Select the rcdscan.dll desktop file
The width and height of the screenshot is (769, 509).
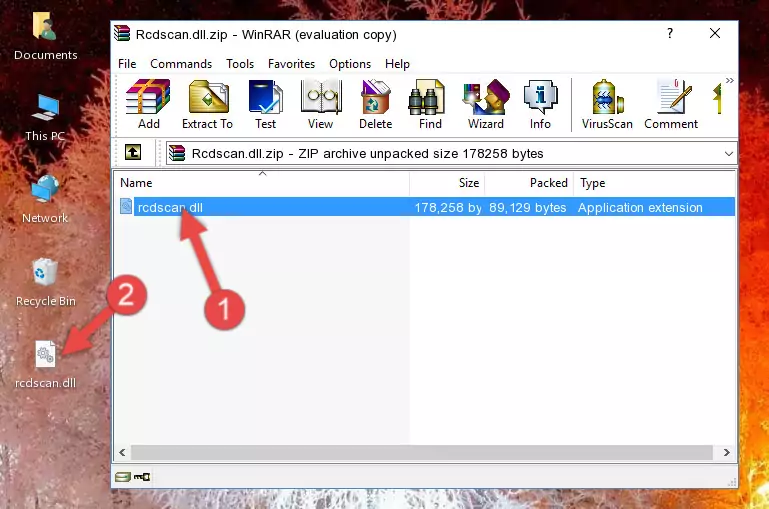(x=45, y=365)
